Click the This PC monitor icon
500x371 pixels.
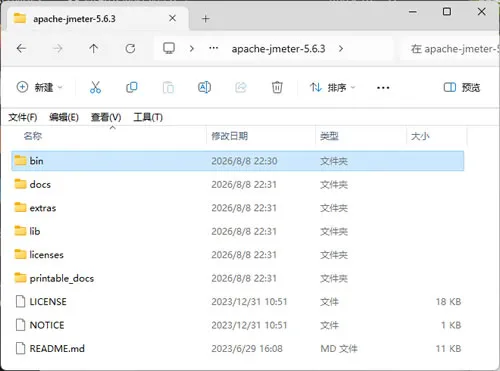pos(169,48)
